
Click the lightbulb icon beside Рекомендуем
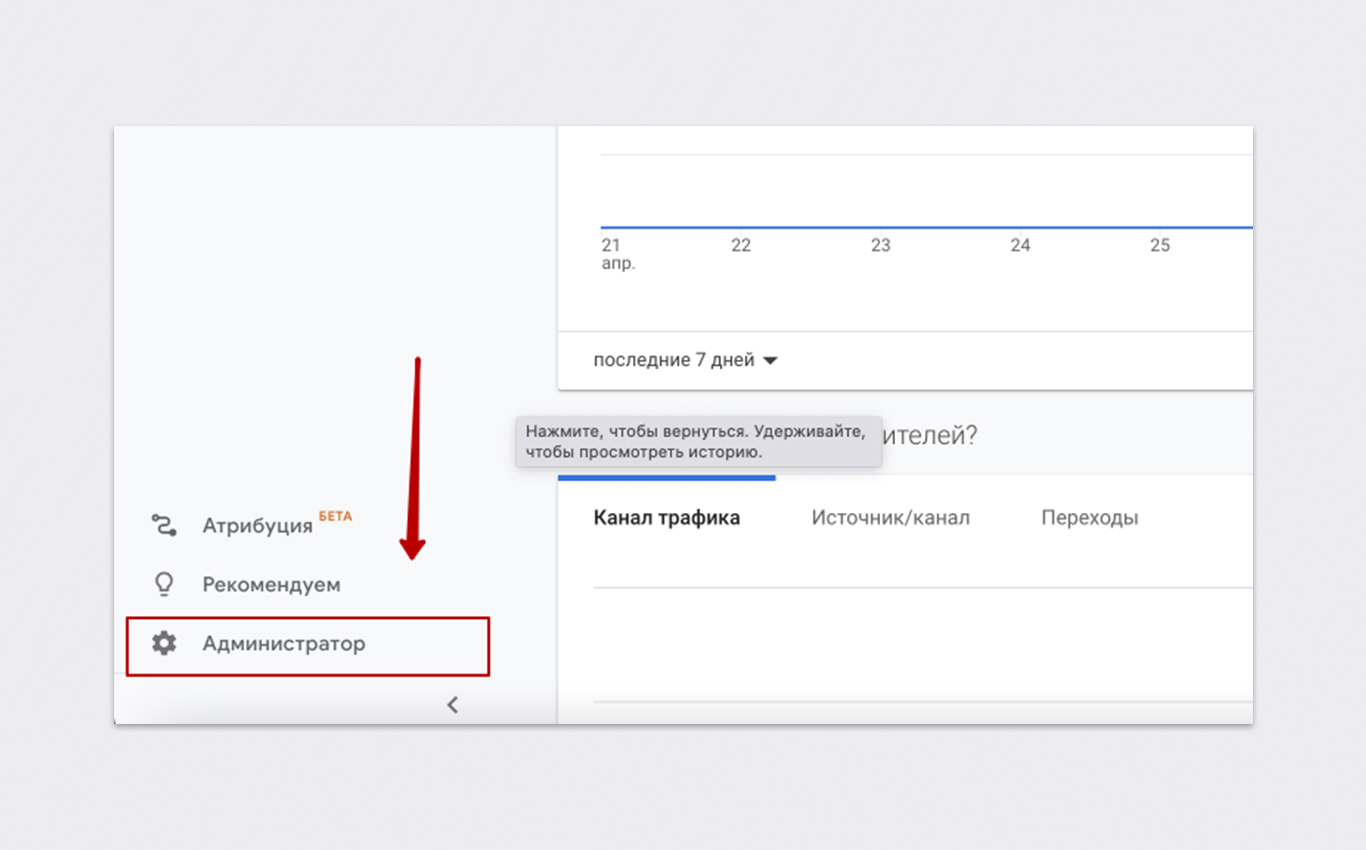pyautogui.click(x=164, y=584)
